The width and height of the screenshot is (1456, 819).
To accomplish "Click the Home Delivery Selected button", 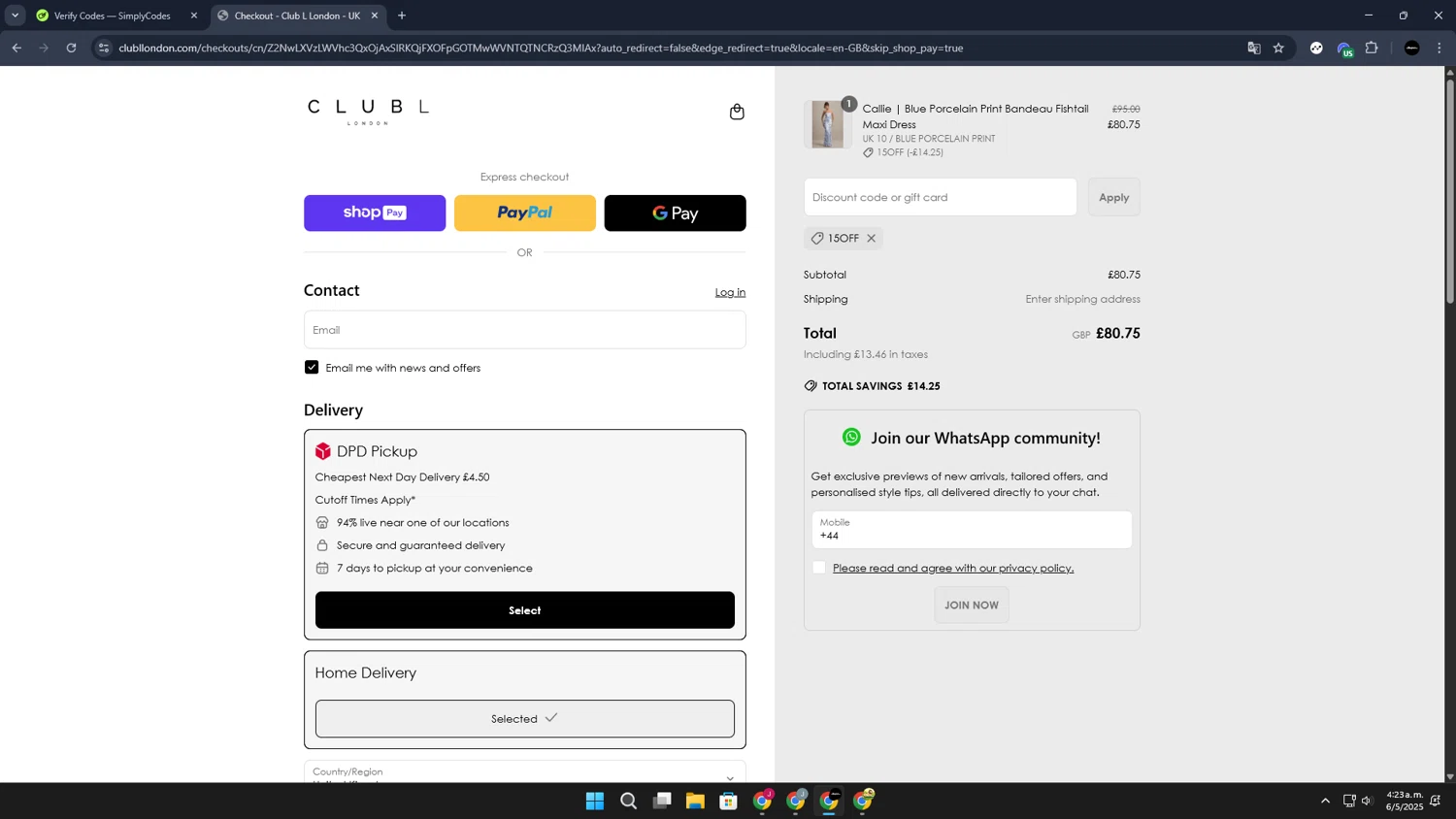I will click(x=525, y=719).
